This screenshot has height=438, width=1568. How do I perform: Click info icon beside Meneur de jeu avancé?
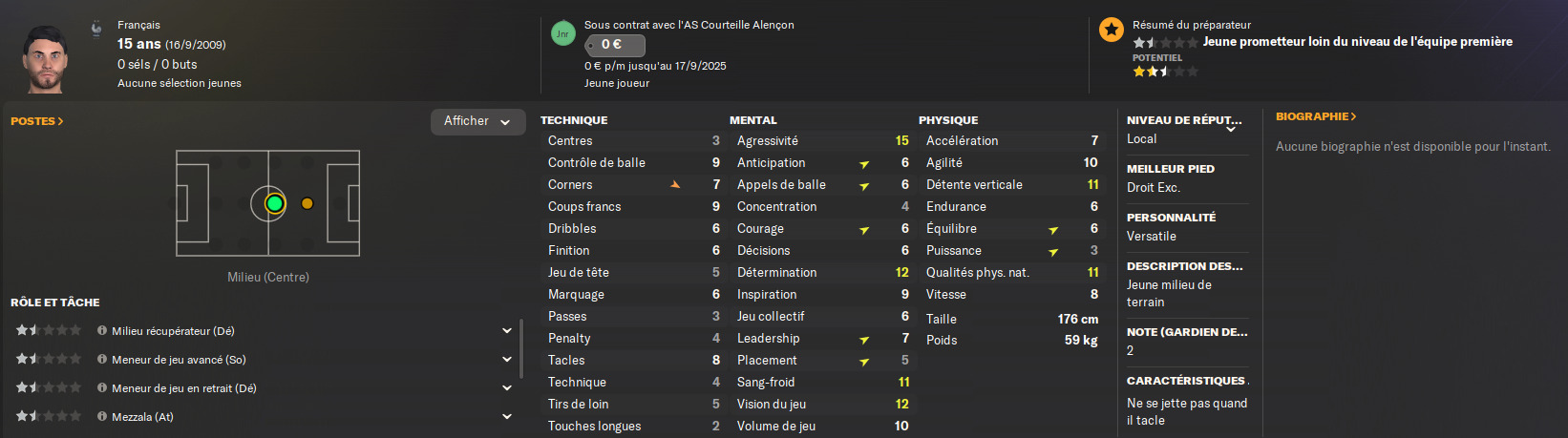pos(102,360)
